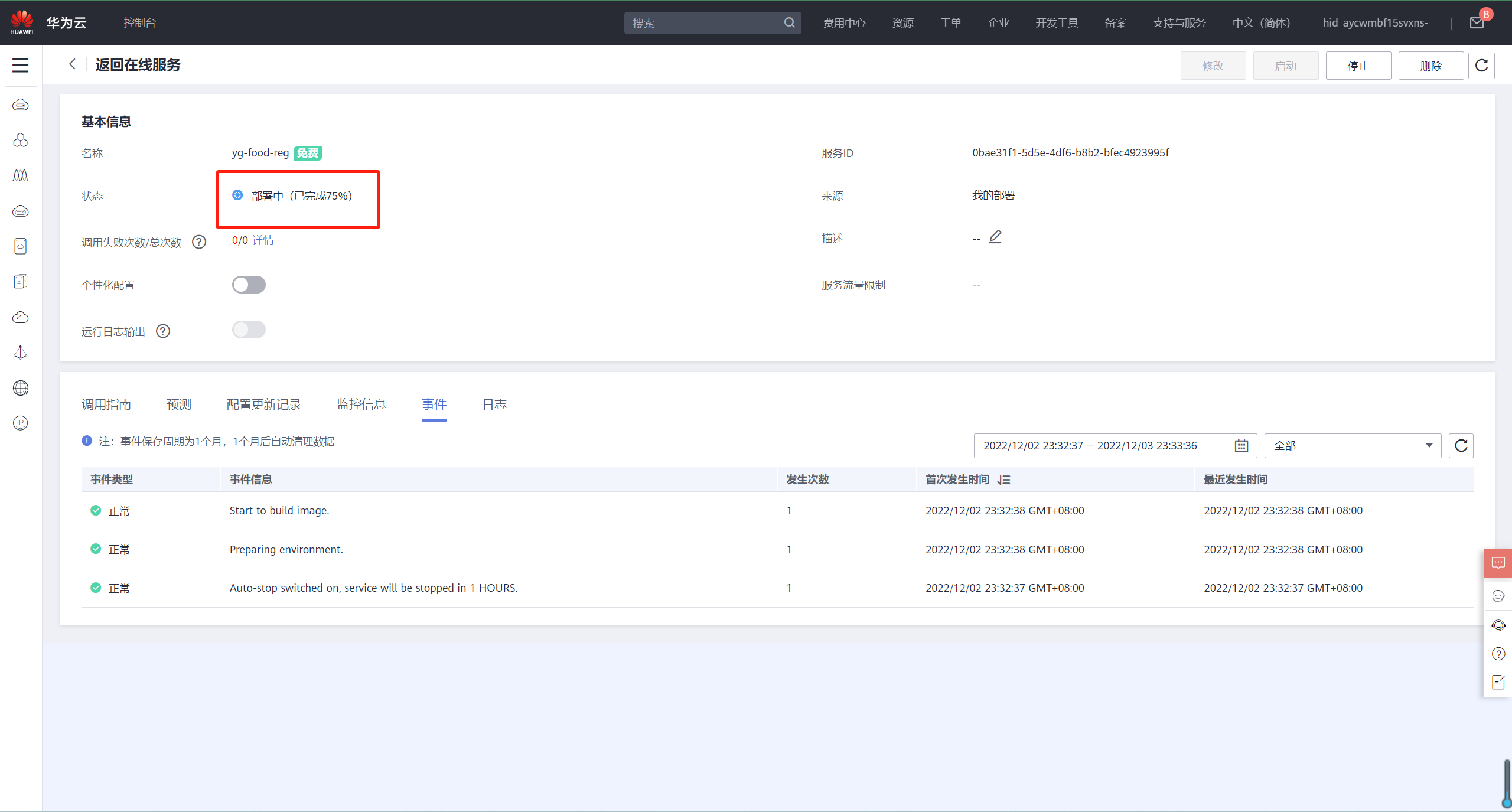
Task: Click the help icon beside 运行日志输出
Action: tap(163, 331)
